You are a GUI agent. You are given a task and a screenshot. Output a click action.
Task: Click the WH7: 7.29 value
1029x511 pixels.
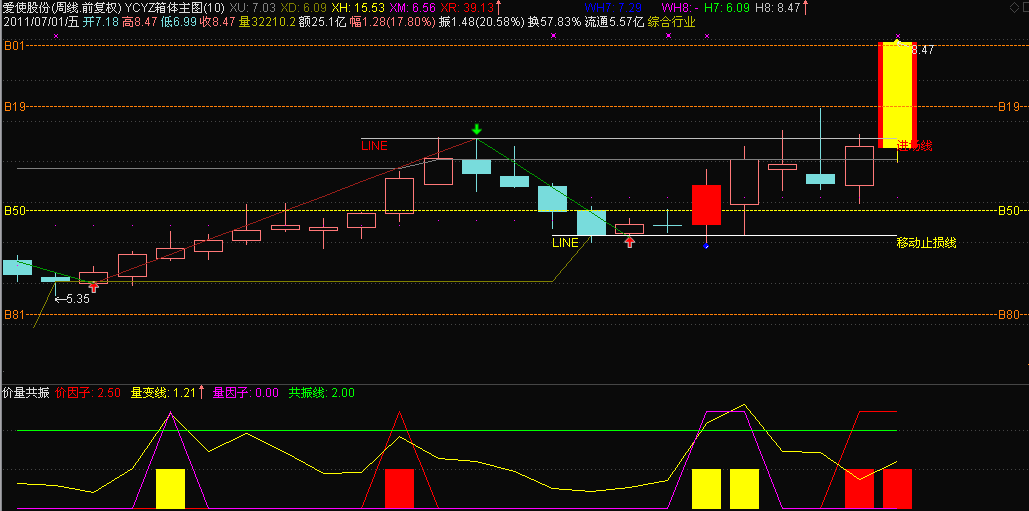coord(614,8)
